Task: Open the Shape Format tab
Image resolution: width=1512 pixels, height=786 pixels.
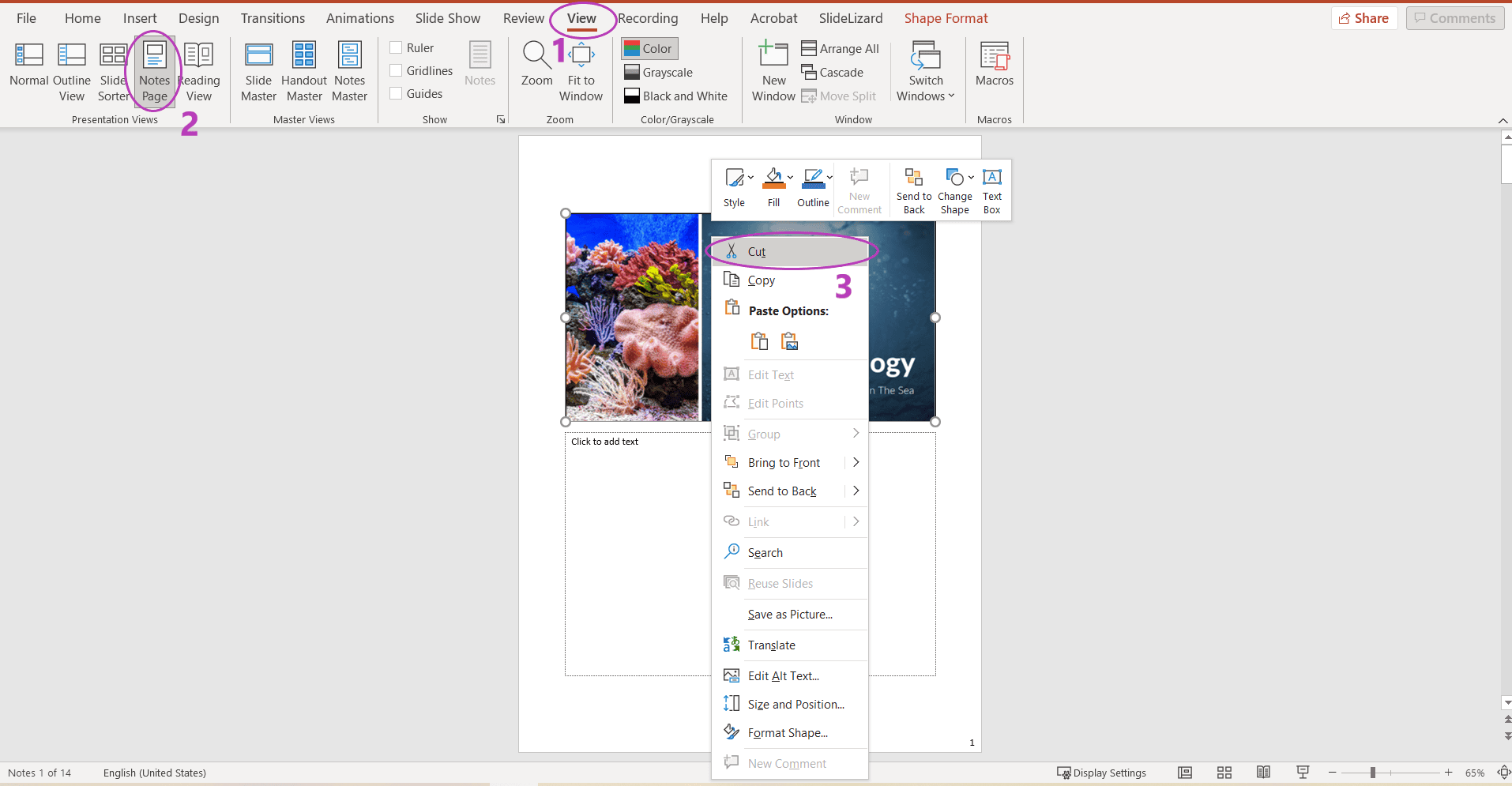Action: pos(946,18)
